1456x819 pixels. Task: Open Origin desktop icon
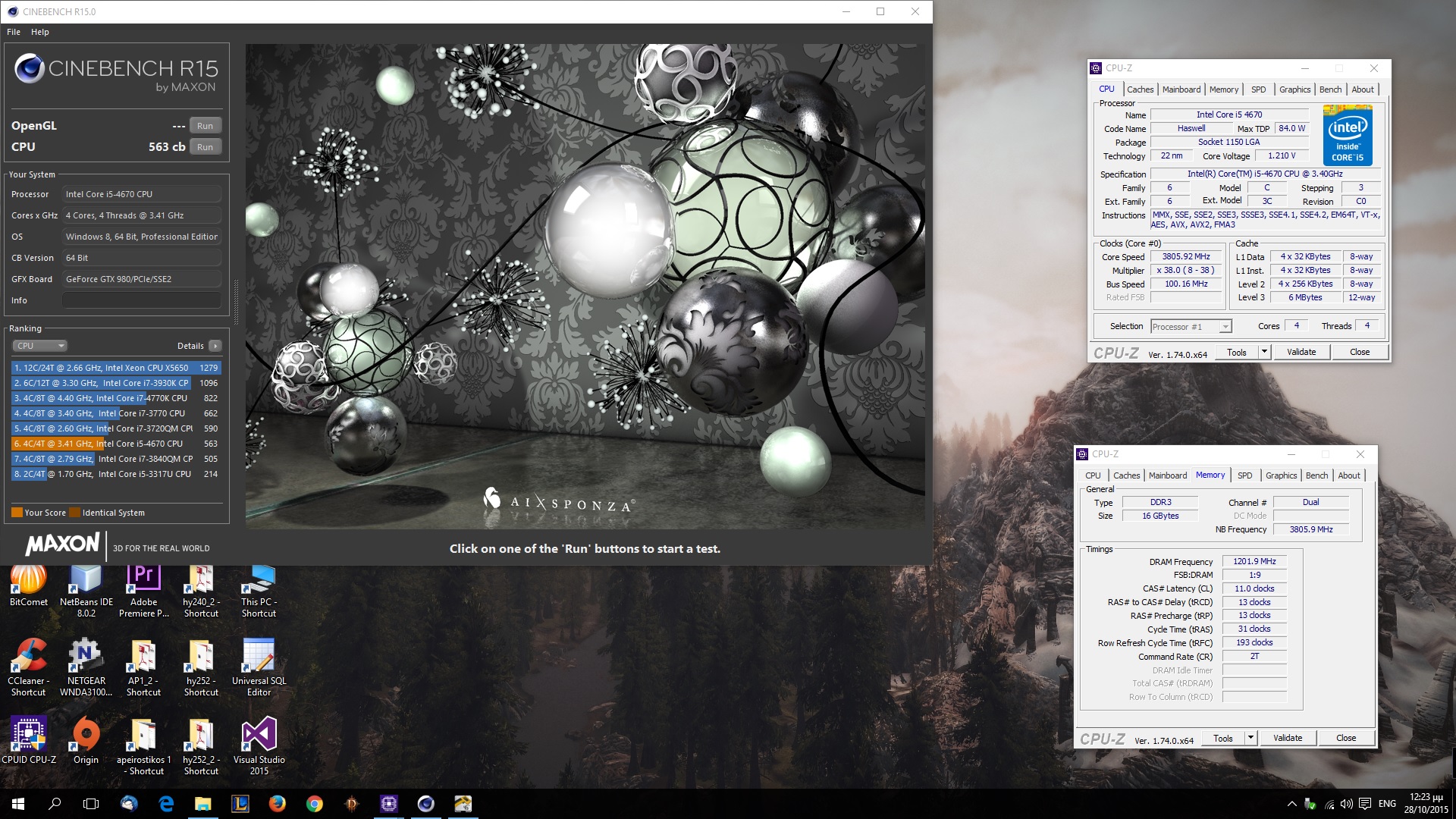pyautogui.click(x=86, y=740)
